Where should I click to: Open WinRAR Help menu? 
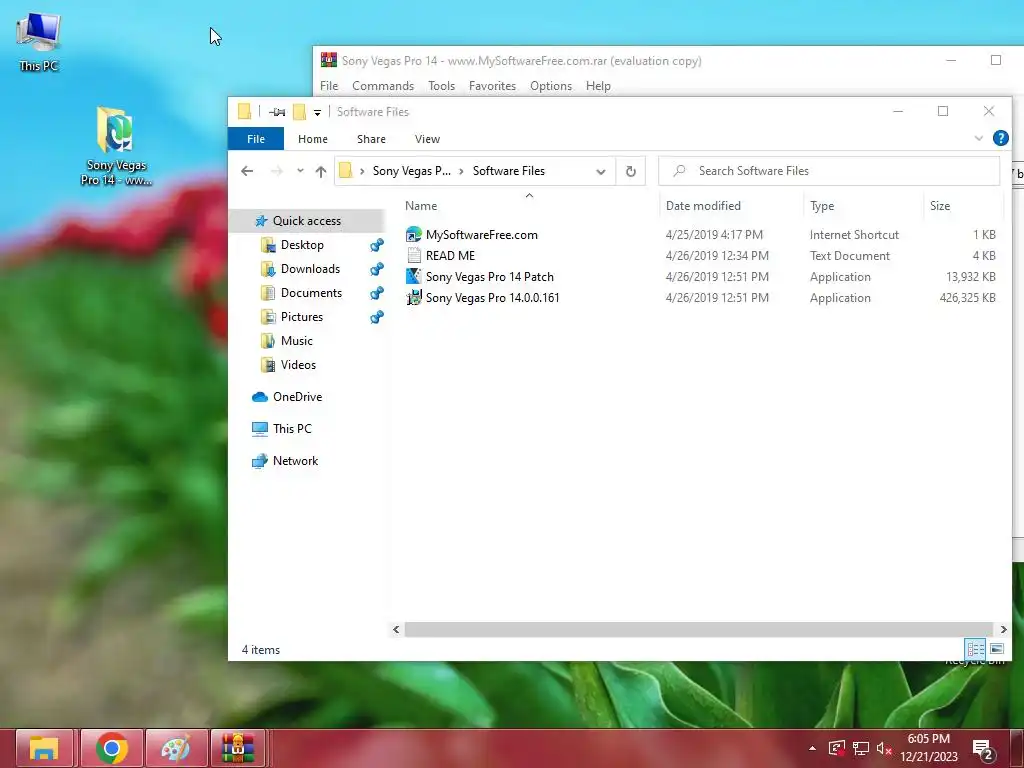pyautogui.click(x=598, y=86)
